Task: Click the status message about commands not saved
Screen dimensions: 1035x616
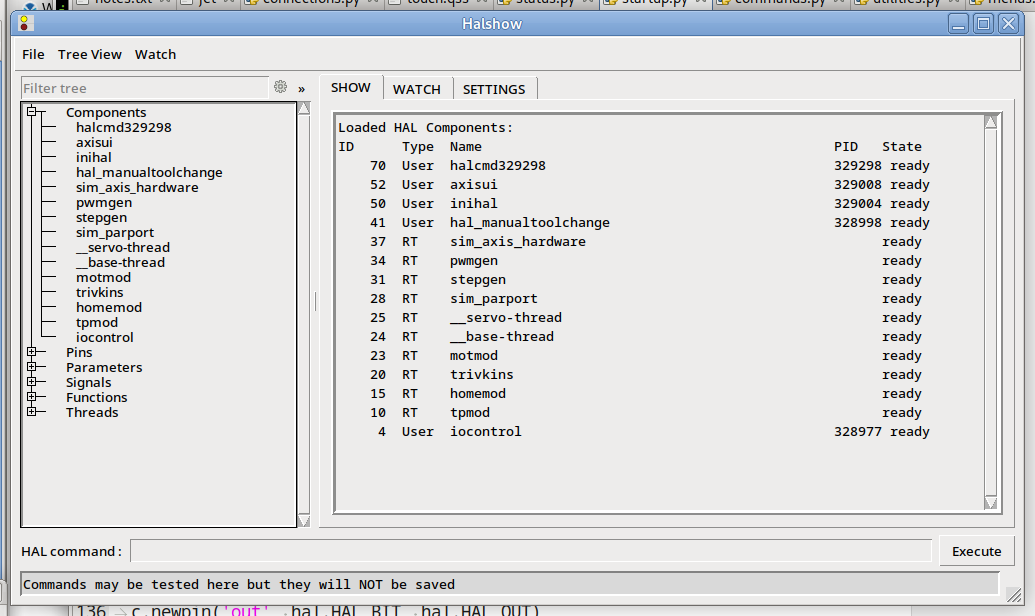Action: tap(239, 585)
